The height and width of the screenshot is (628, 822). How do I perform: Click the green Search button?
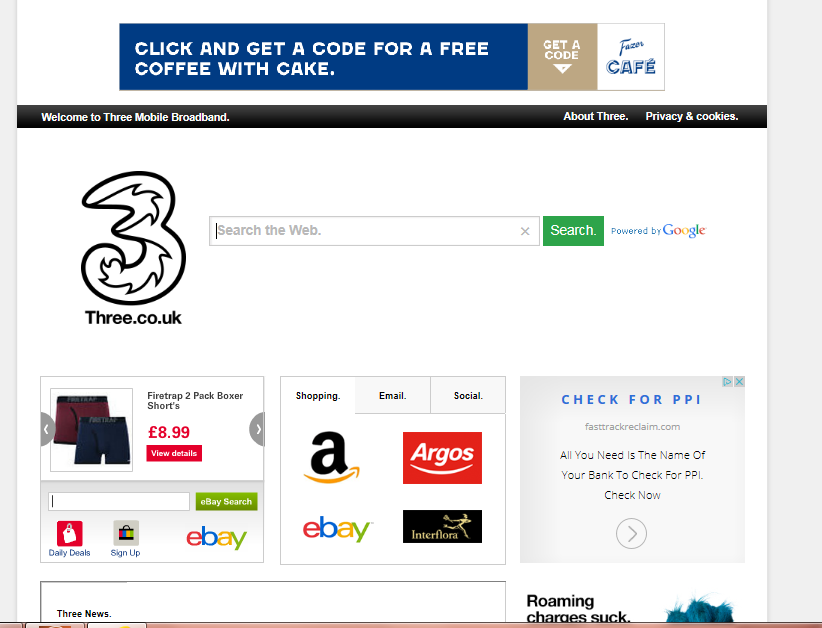click(x=573, y=231)
